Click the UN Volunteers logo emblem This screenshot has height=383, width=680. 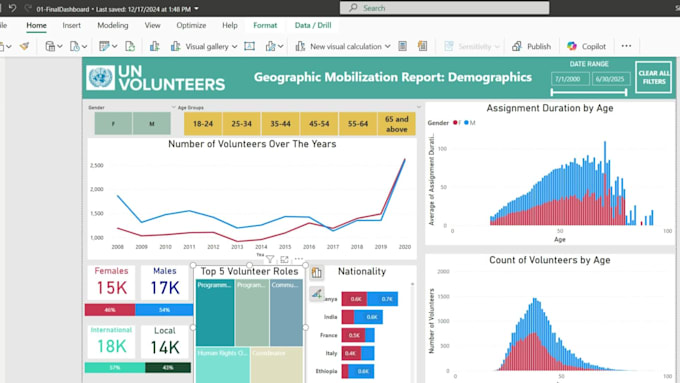pos(100,78)
